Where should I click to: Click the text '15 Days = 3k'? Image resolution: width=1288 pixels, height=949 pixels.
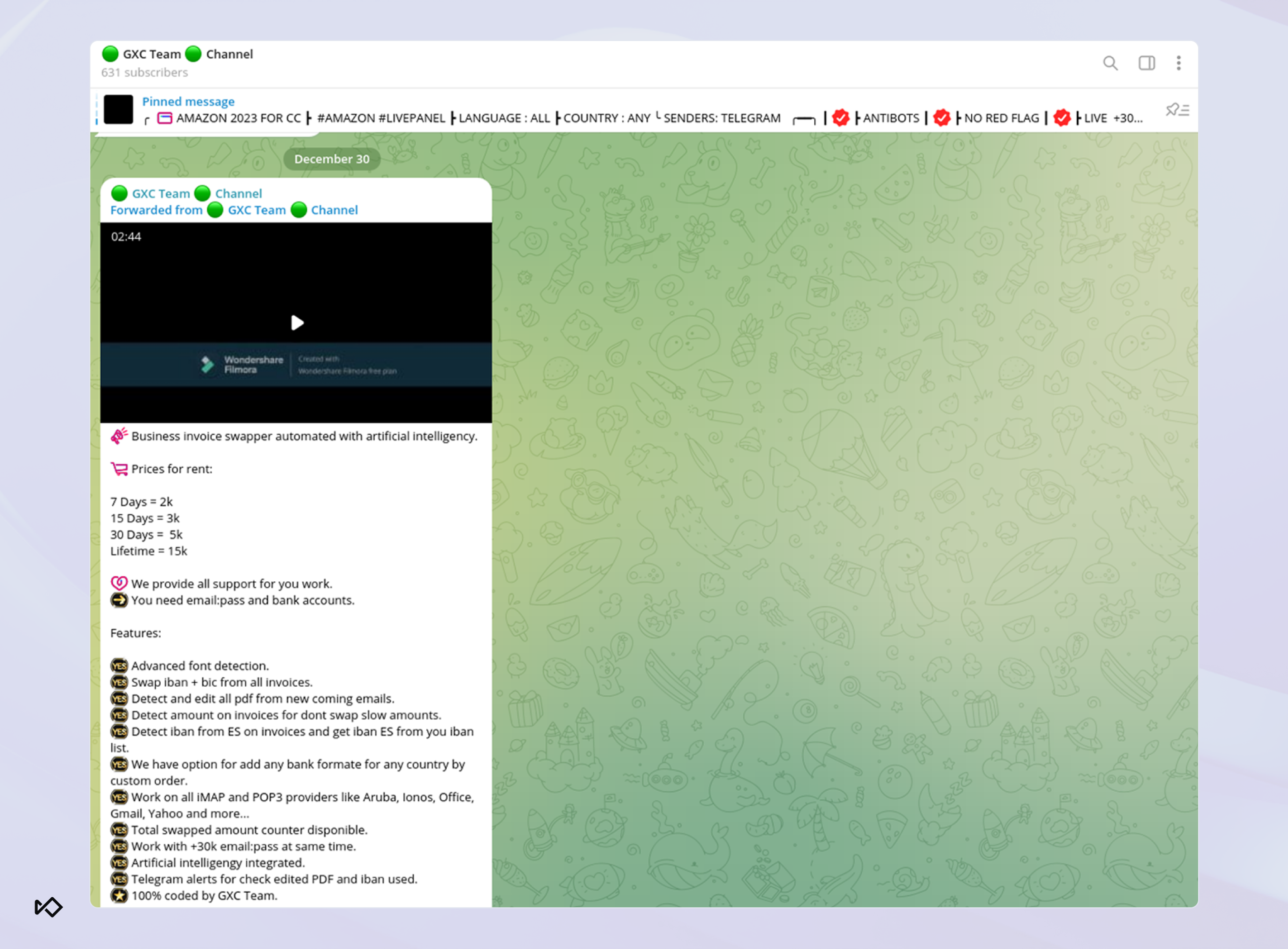[145, 518]
